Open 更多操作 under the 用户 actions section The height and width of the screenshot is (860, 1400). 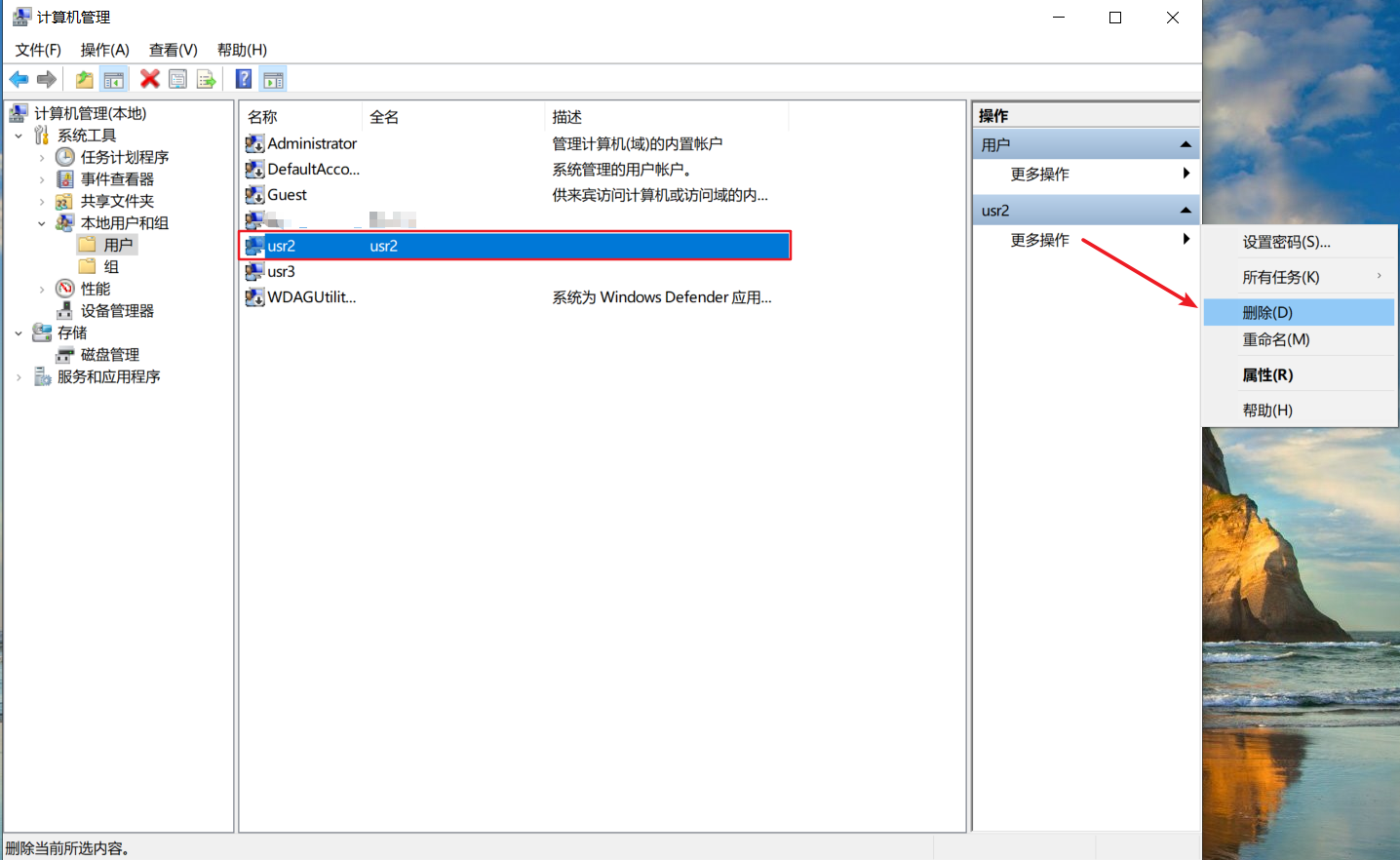tap(1086, 174)
